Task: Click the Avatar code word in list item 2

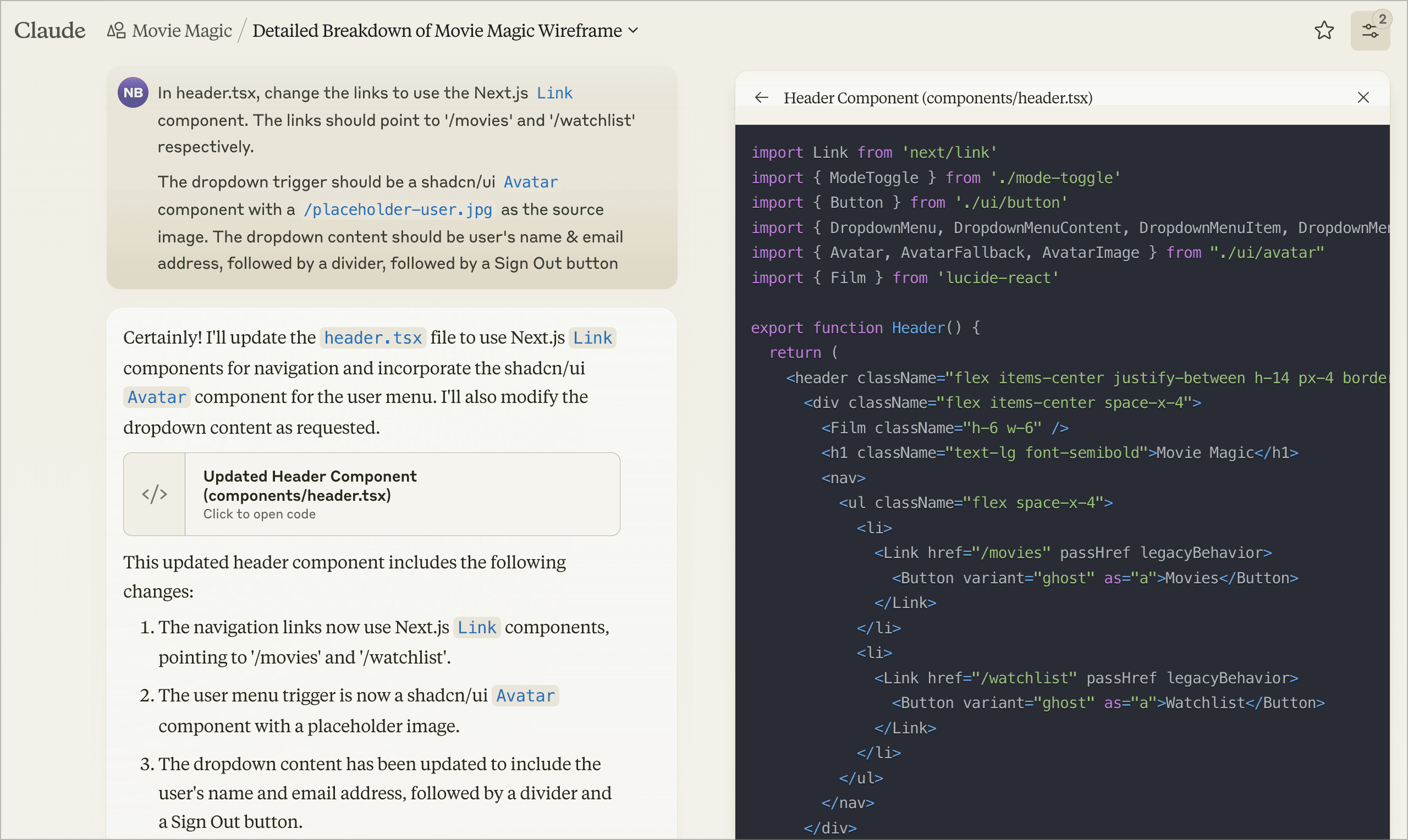Action: tap(525, 695)
